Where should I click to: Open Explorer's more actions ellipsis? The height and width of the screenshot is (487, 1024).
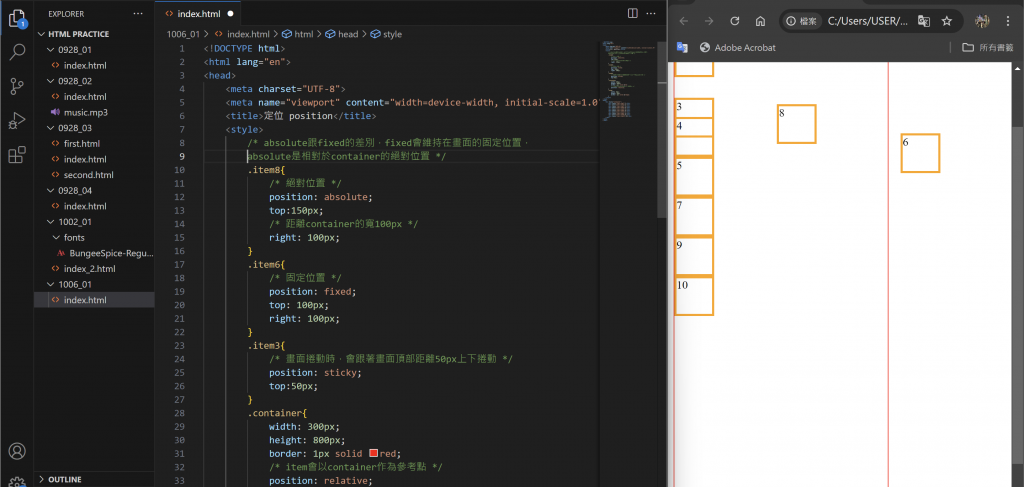point(138,13)
